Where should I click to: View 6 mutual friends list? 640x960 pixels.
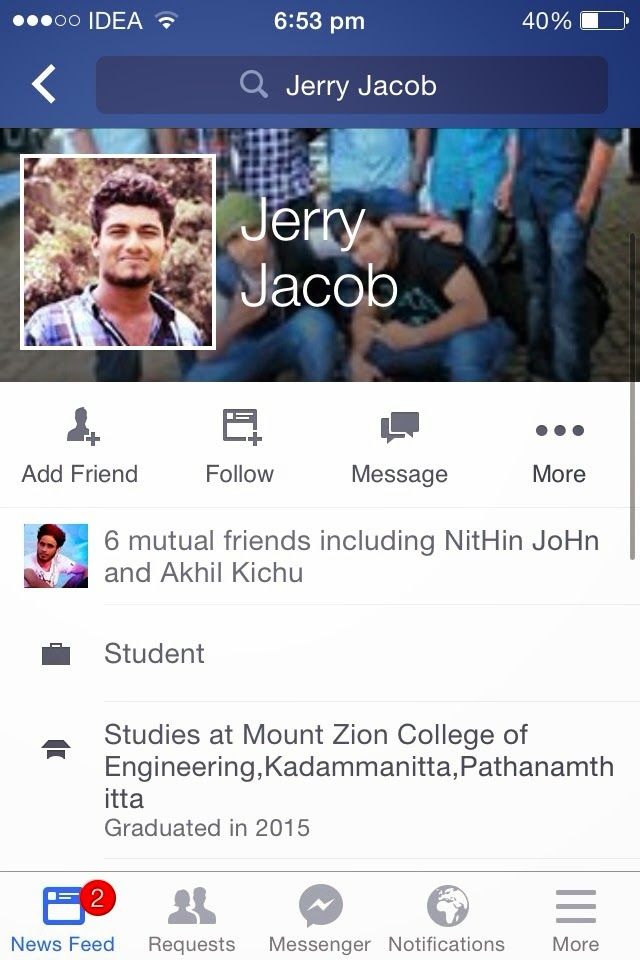click(x=352, y=557)
